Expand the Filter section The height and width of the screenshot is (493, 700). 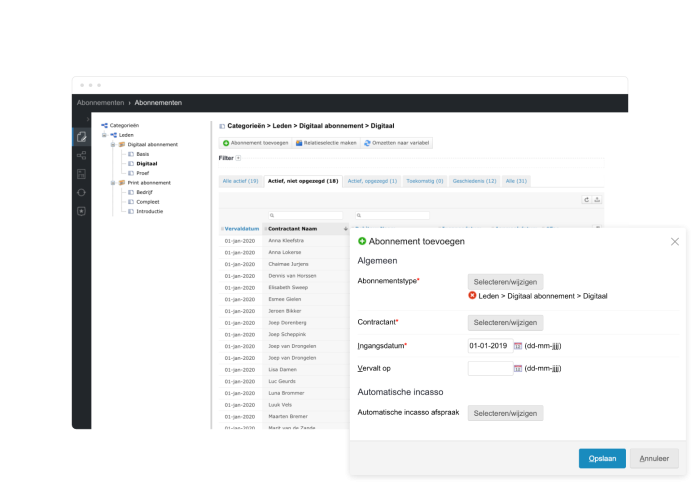pyautogui.click(x=238, y=158)
